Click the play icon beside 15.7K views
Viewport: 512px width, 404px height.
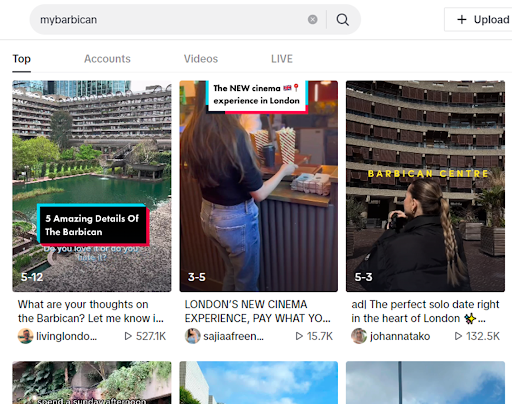coord(299,336)
